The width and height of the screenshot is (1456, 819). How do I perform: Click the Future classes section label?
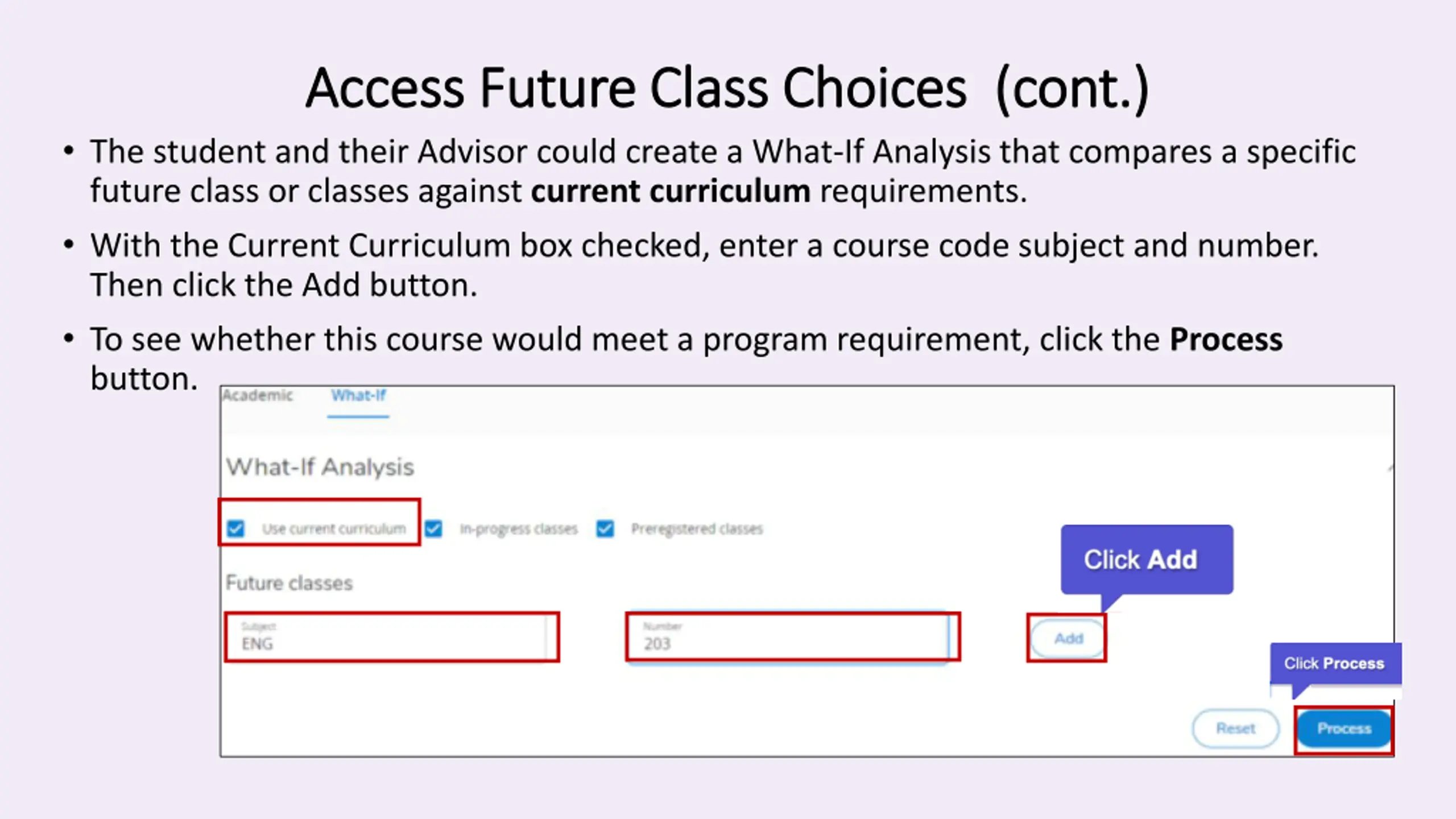[289, 583]
